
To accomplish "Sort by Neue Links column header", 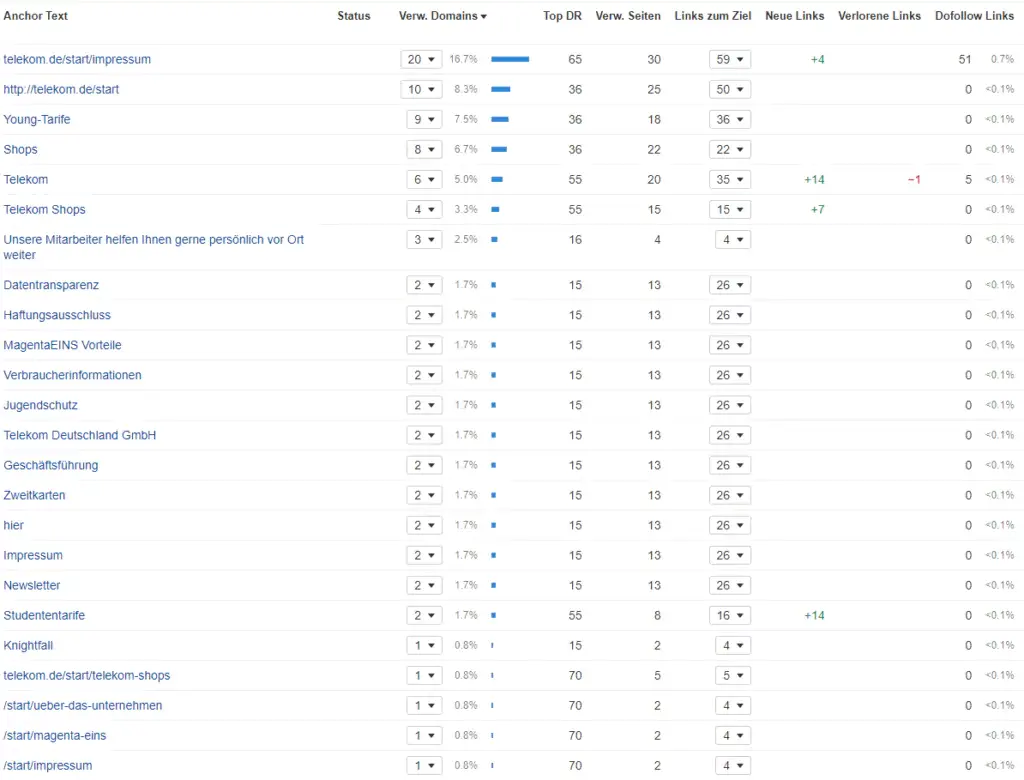I will click(794, 16).
